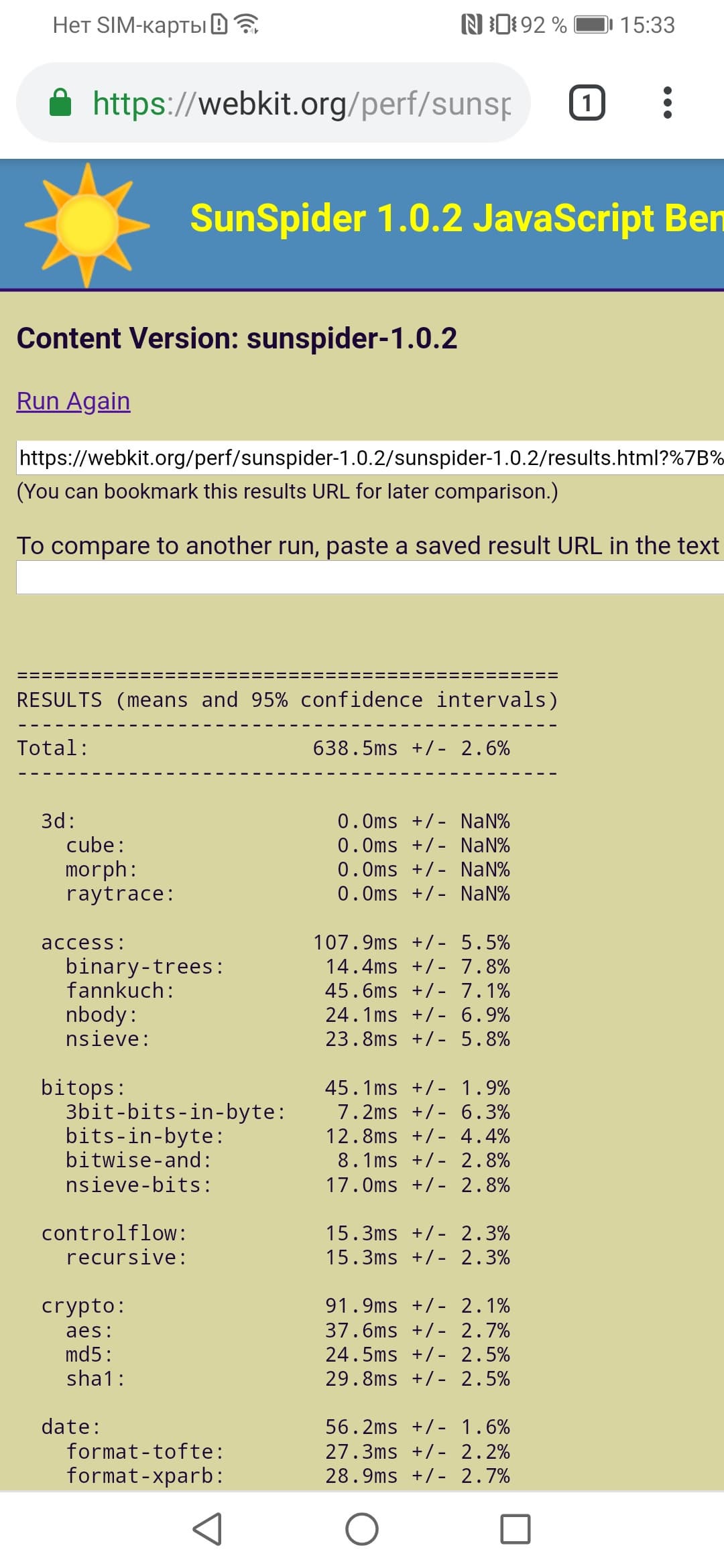
Task: Focus the empty comparison URL field
Action: (x=370, y=577)
